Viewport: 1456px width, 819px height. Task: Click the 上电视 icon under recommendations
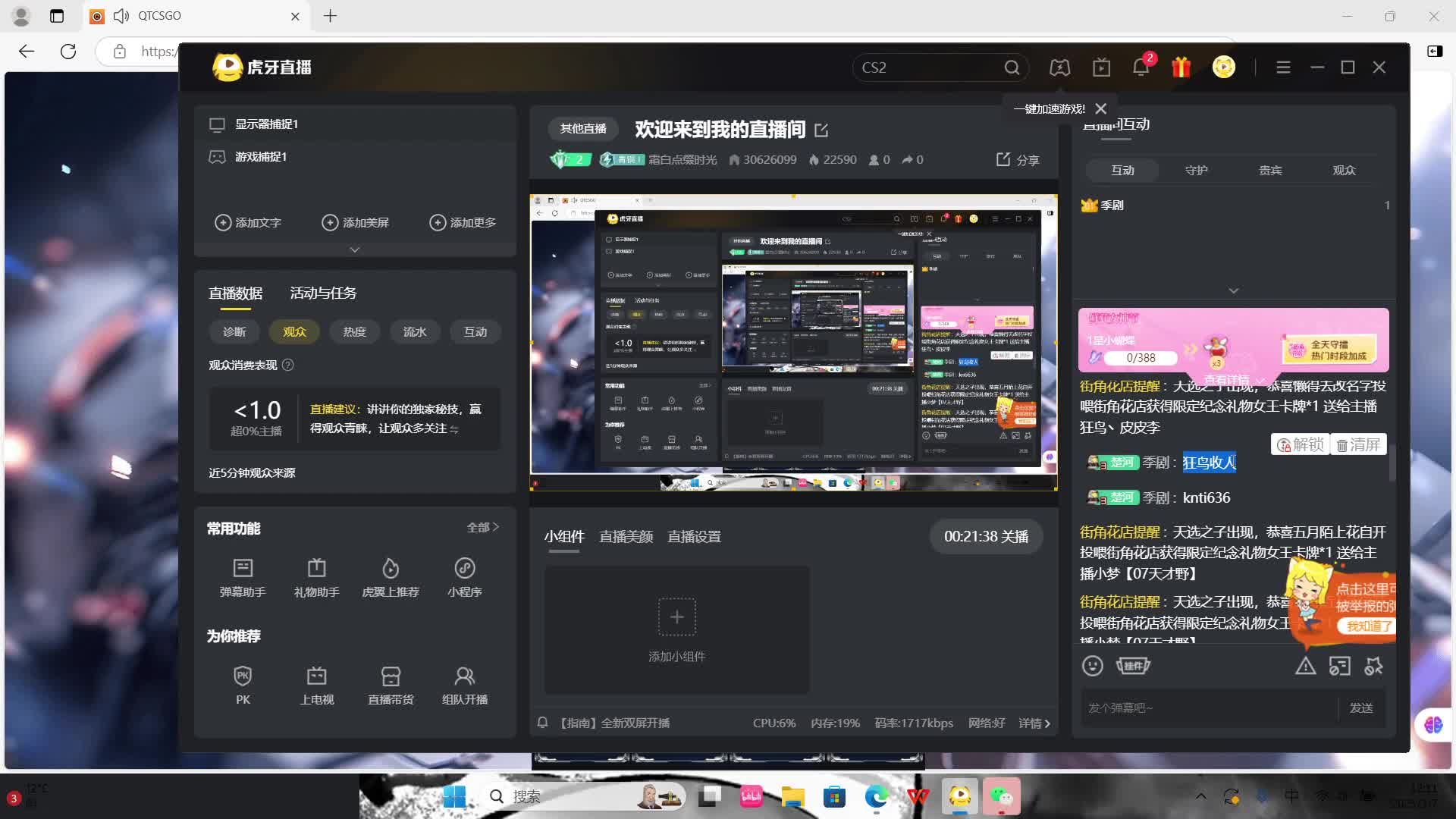pyautogui.click(x=316, y=684)
